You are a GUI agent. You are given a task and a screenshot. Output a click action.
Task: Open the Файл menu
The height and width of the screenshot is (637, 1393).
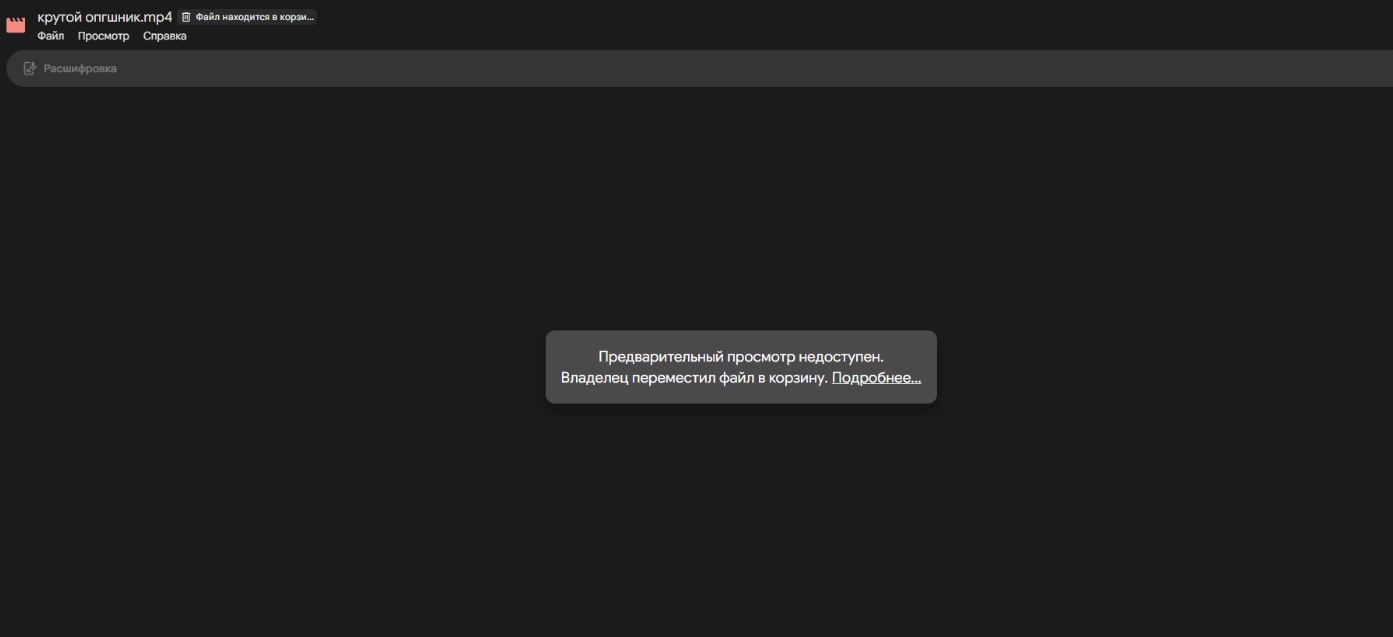pyautogui.click(x=51, y=36)
